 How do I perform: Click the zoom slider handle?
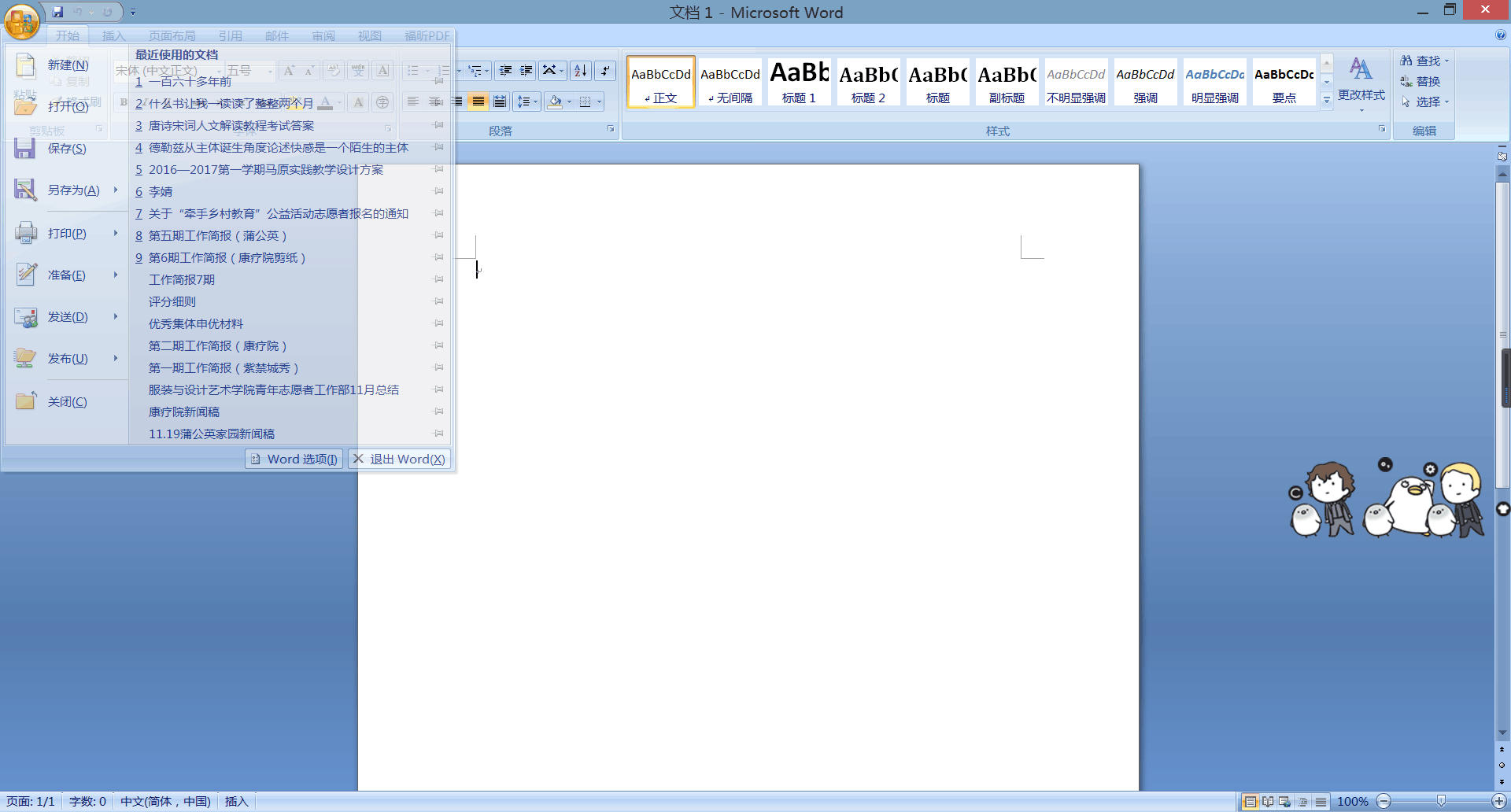[1441, 801]
